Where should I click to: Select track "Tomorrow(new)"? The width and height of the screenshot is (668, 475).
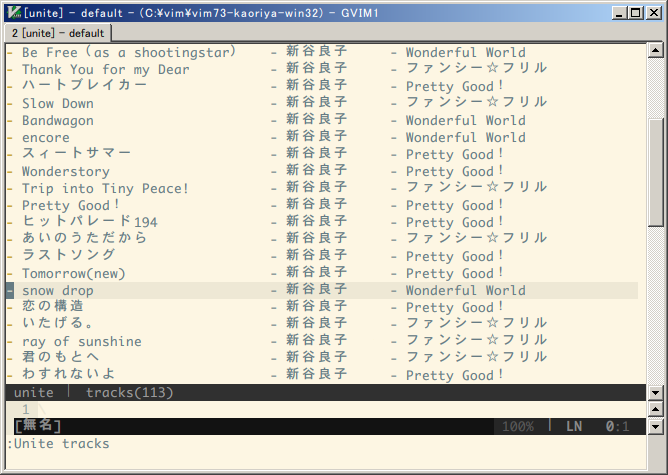point(74,273)
